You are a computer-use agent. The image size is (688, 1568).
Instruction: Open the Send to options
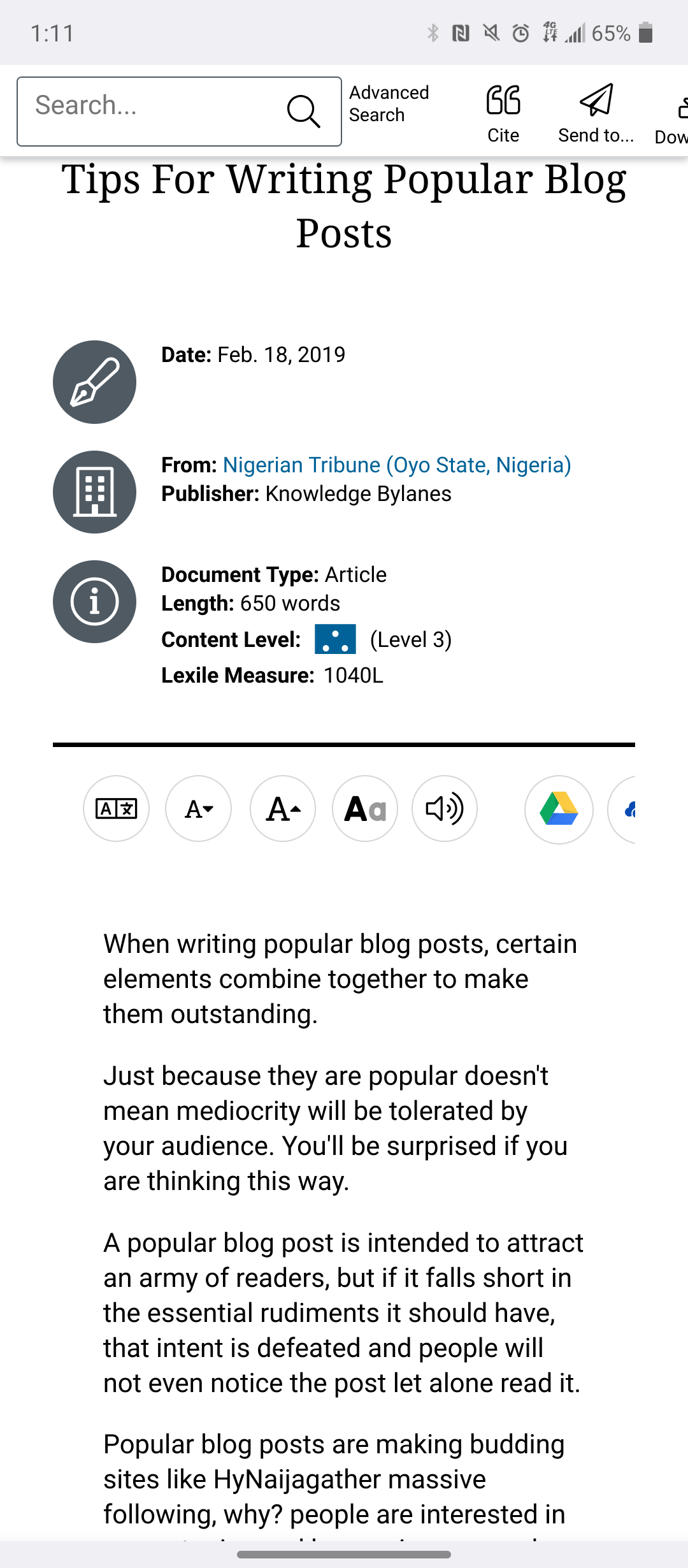point(596,113)
